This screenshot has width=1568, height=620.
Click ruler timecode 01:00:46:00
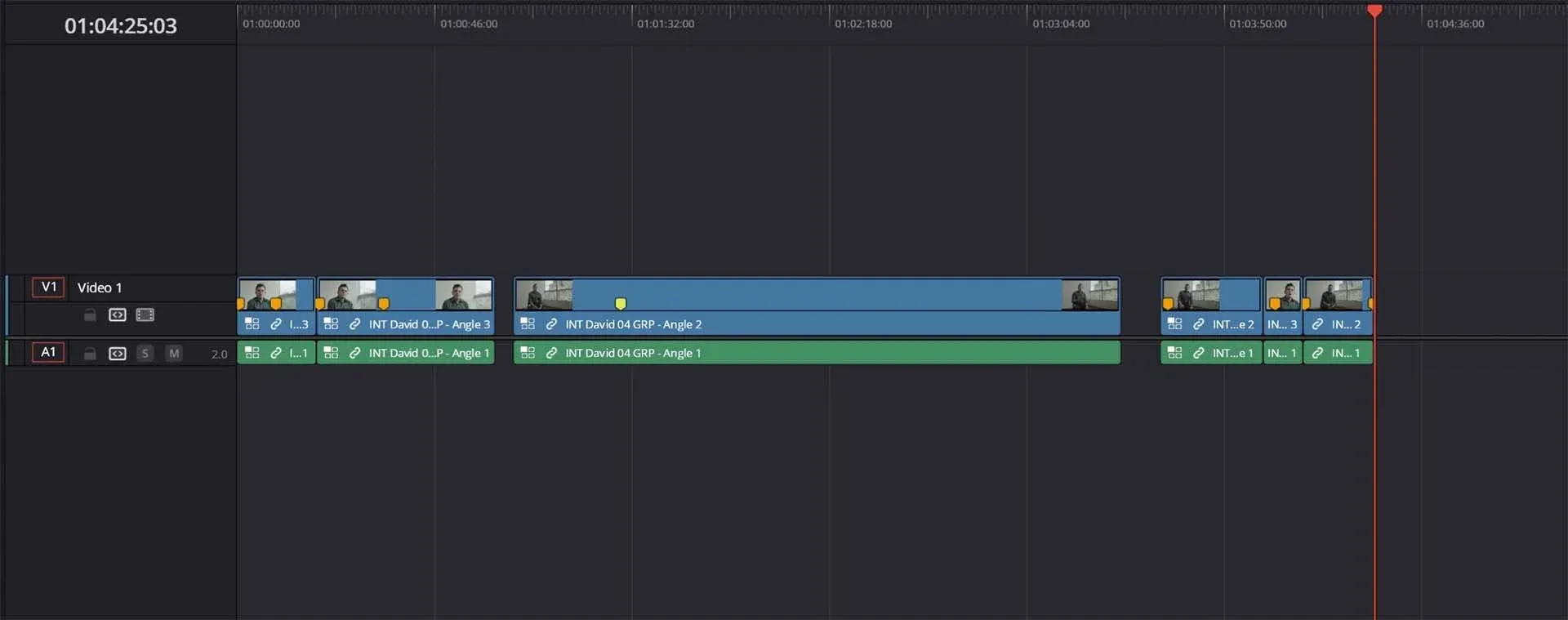pyautogui.click(x=469, y=25)
